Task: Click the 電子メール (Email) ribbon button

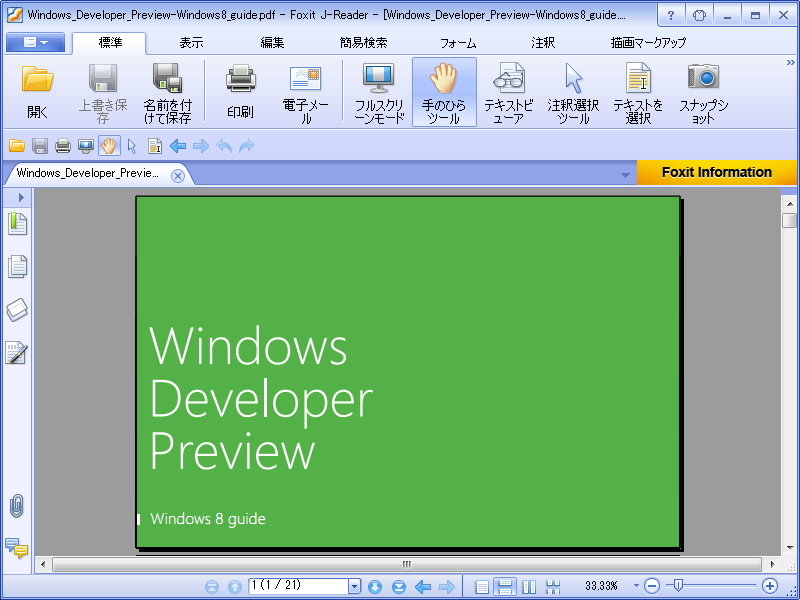Action: (x=306, y=92)
